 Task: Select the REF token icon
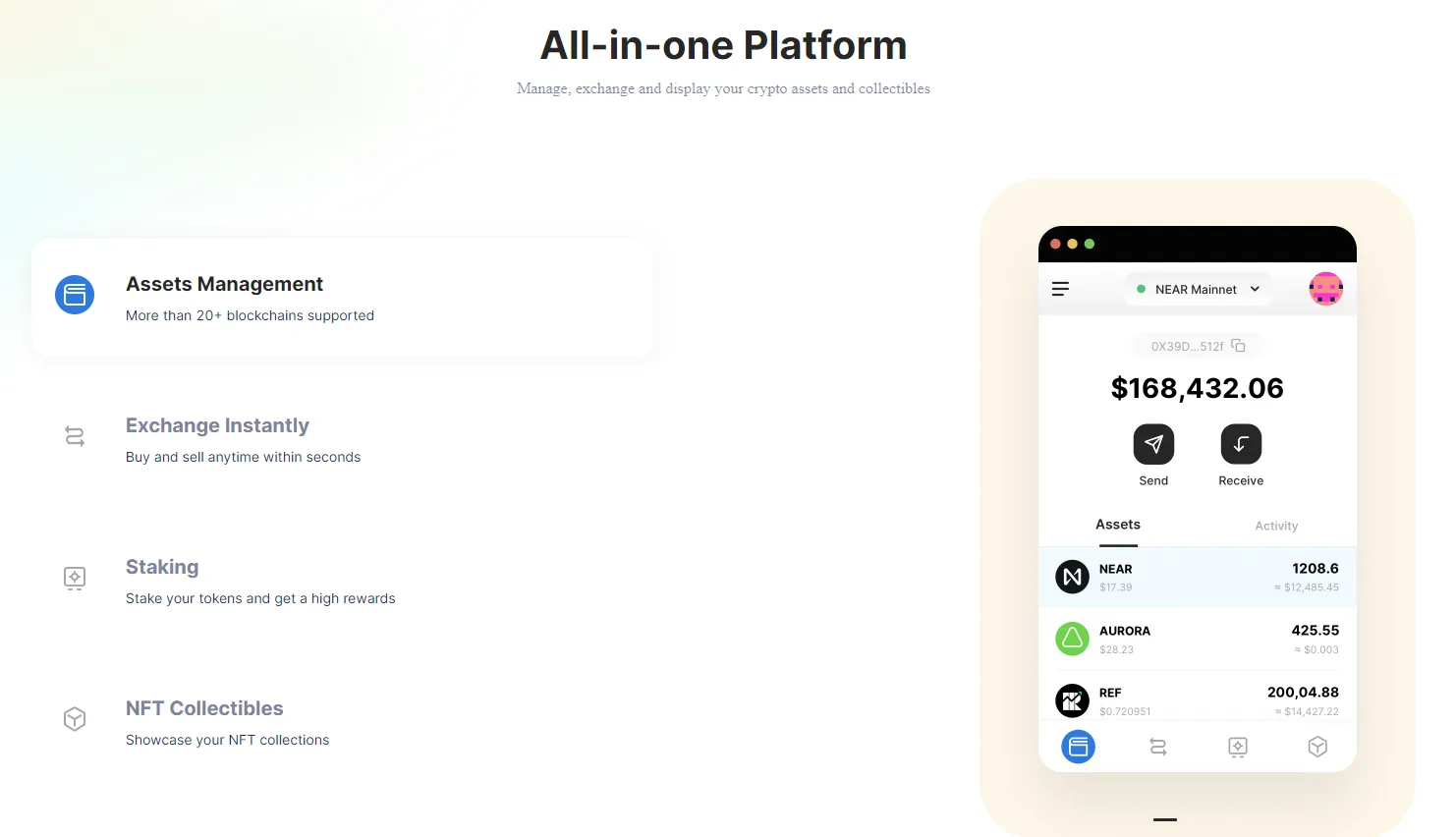pyautogui.click(x=1072, y=700)
